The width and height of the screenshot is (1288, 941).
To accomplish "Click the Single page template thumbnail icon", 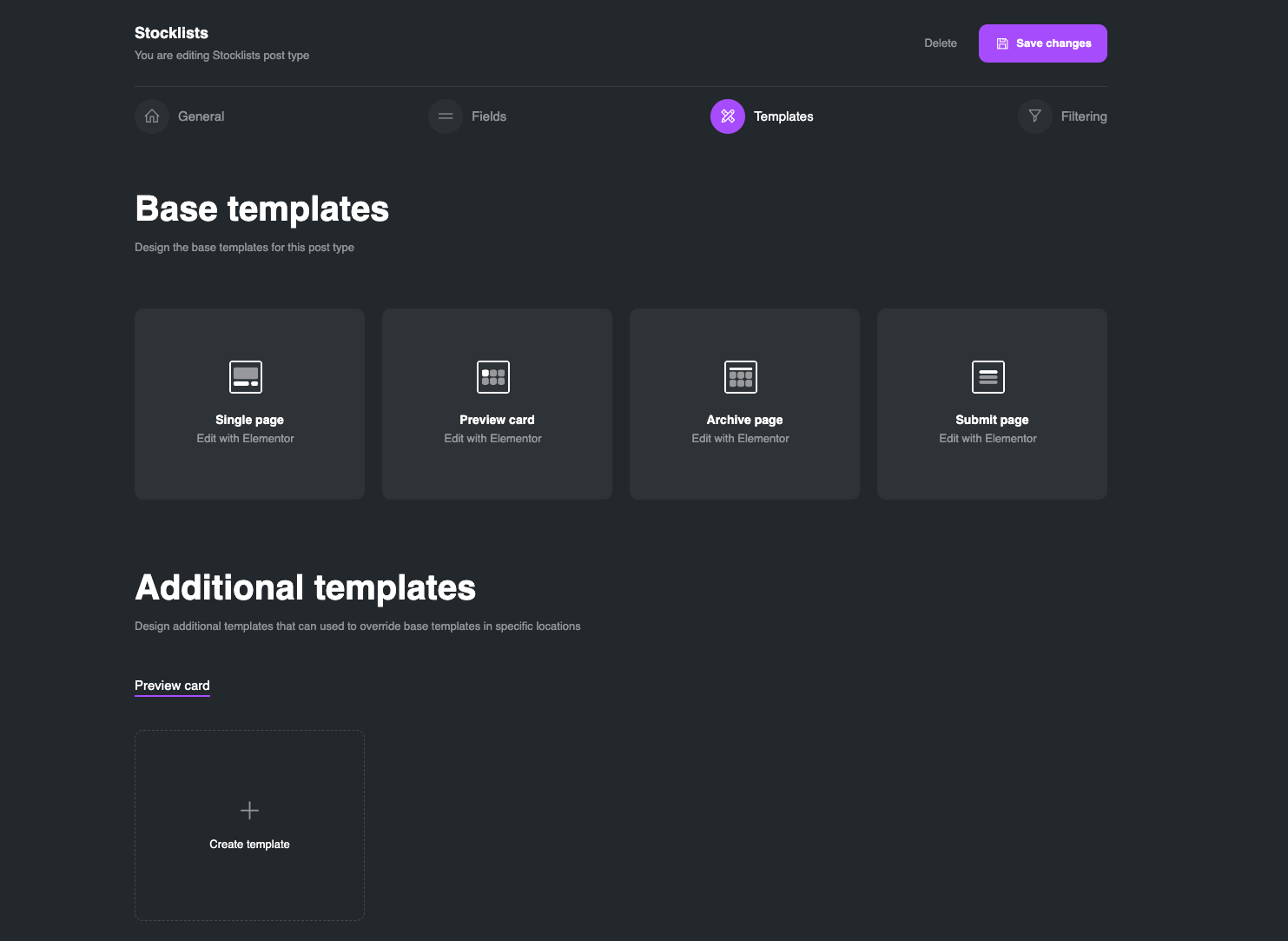I will (246, 376).
